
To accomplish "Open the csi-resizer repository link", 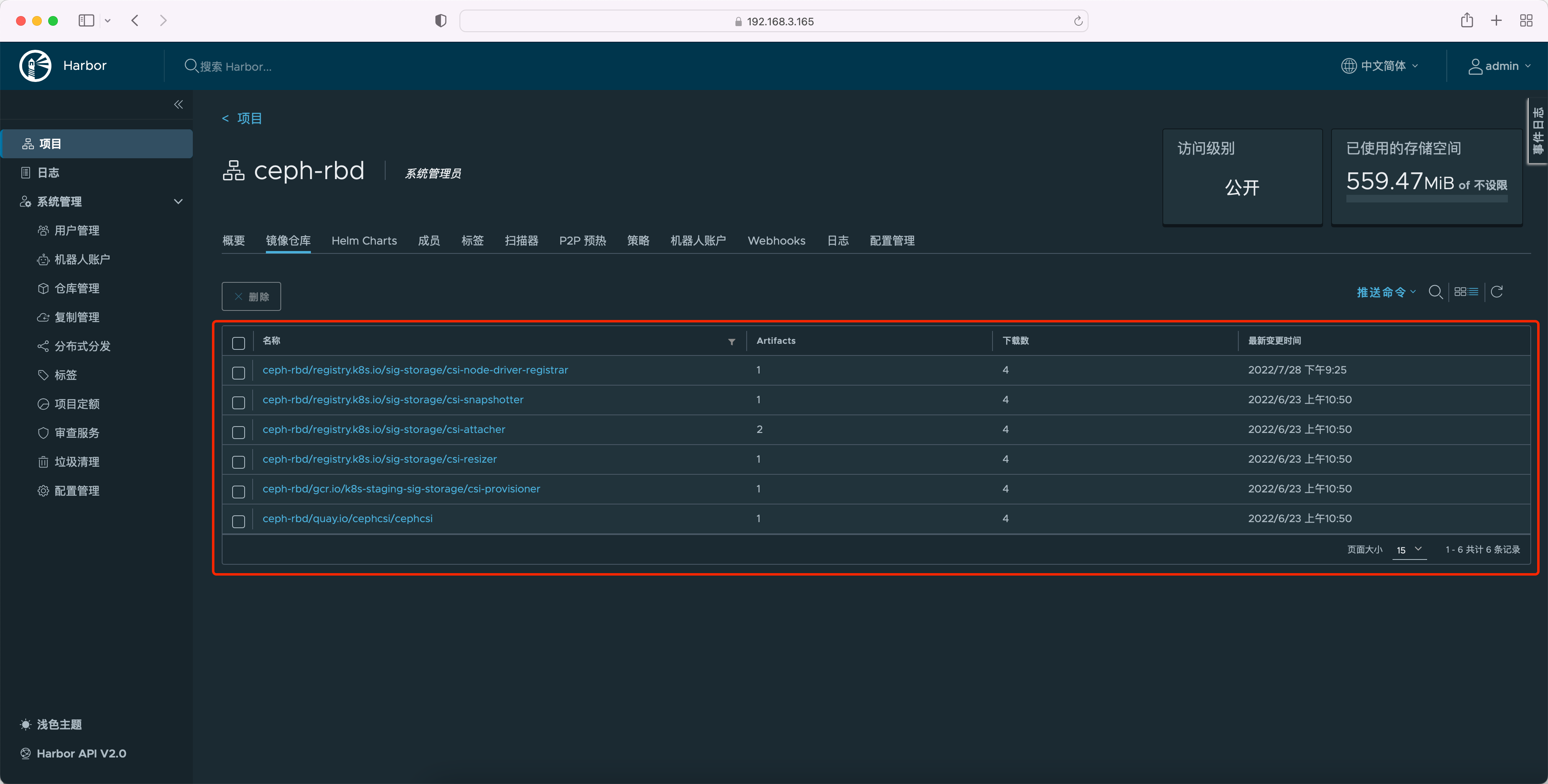I will coord(380,459).
